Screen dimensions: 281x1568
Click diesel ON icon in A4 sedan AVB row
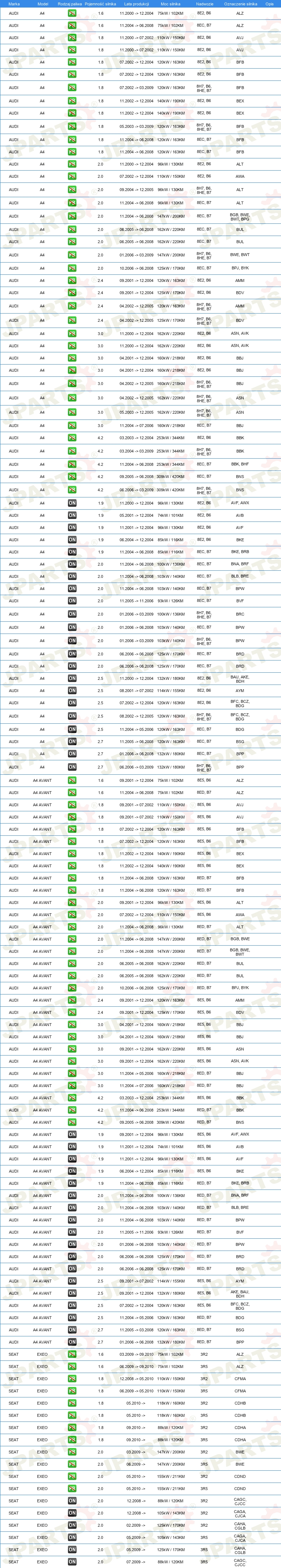pos(72,516)
